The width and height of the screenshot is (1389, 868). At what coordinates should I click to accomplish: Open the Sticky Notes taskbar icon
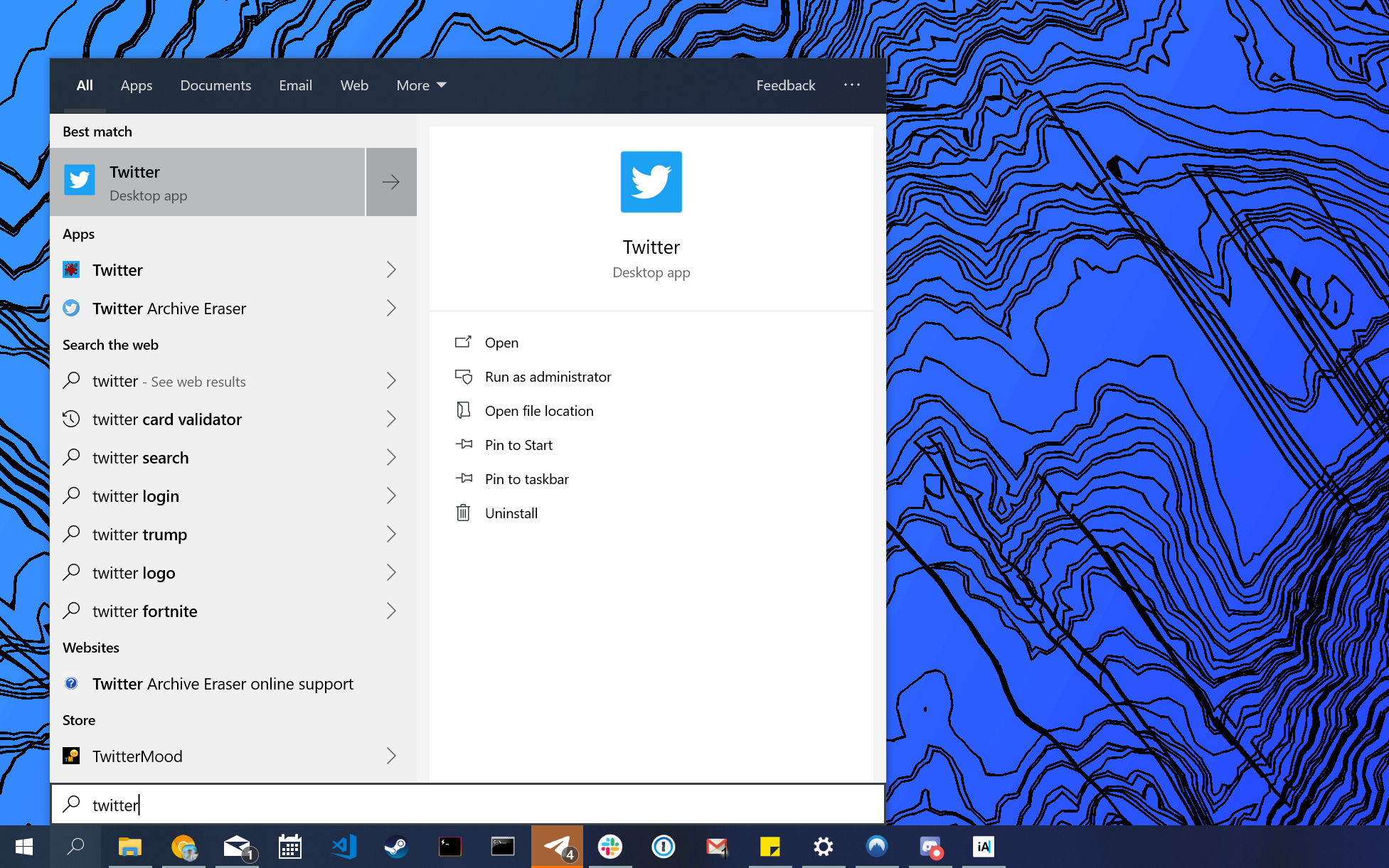(x=770, y=846)
